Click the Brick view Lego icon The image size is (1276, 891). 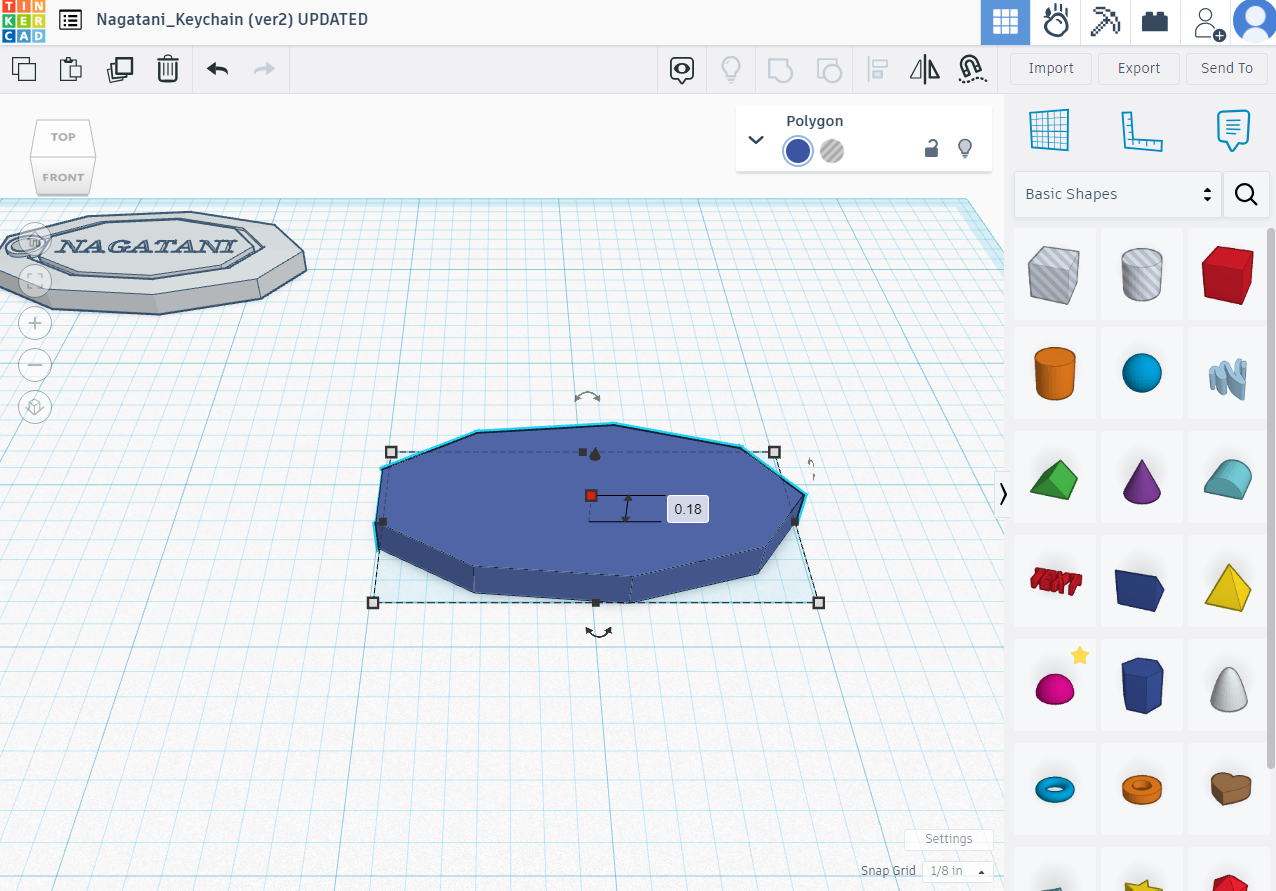point(1154,21)
